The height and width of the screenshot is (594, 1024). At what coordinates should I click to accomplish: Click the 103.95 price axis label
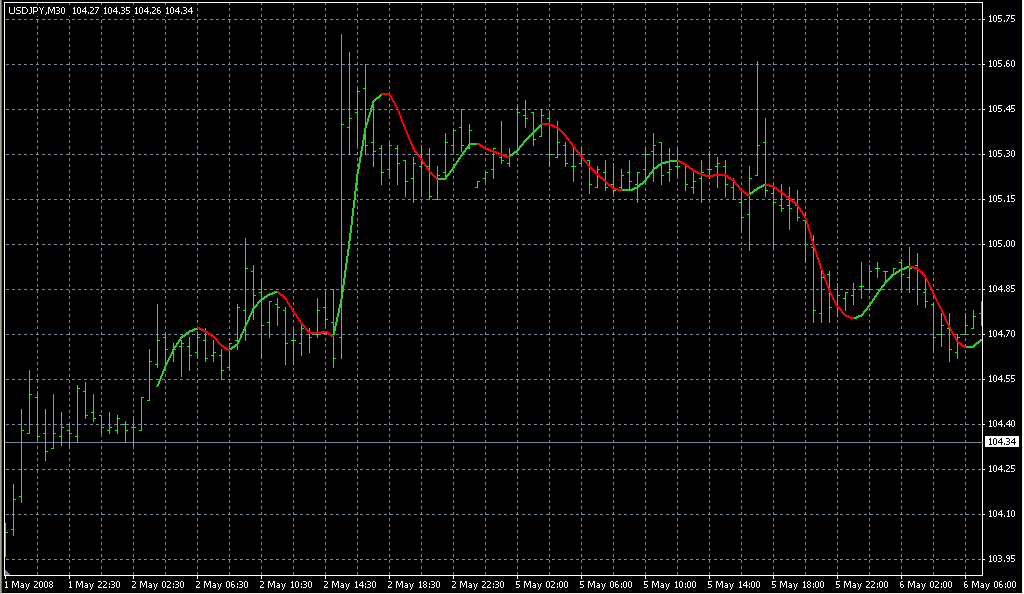pos(1001,559)
